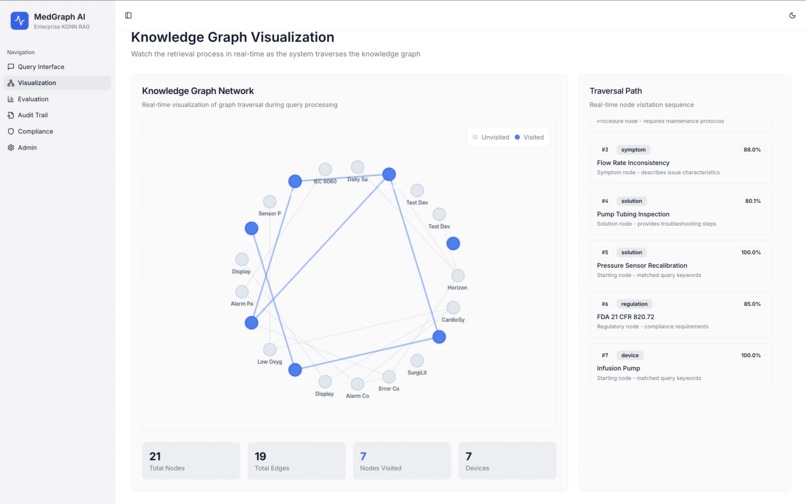Select the Horizon graph node
Screen dimensions: 806x504
458,275
